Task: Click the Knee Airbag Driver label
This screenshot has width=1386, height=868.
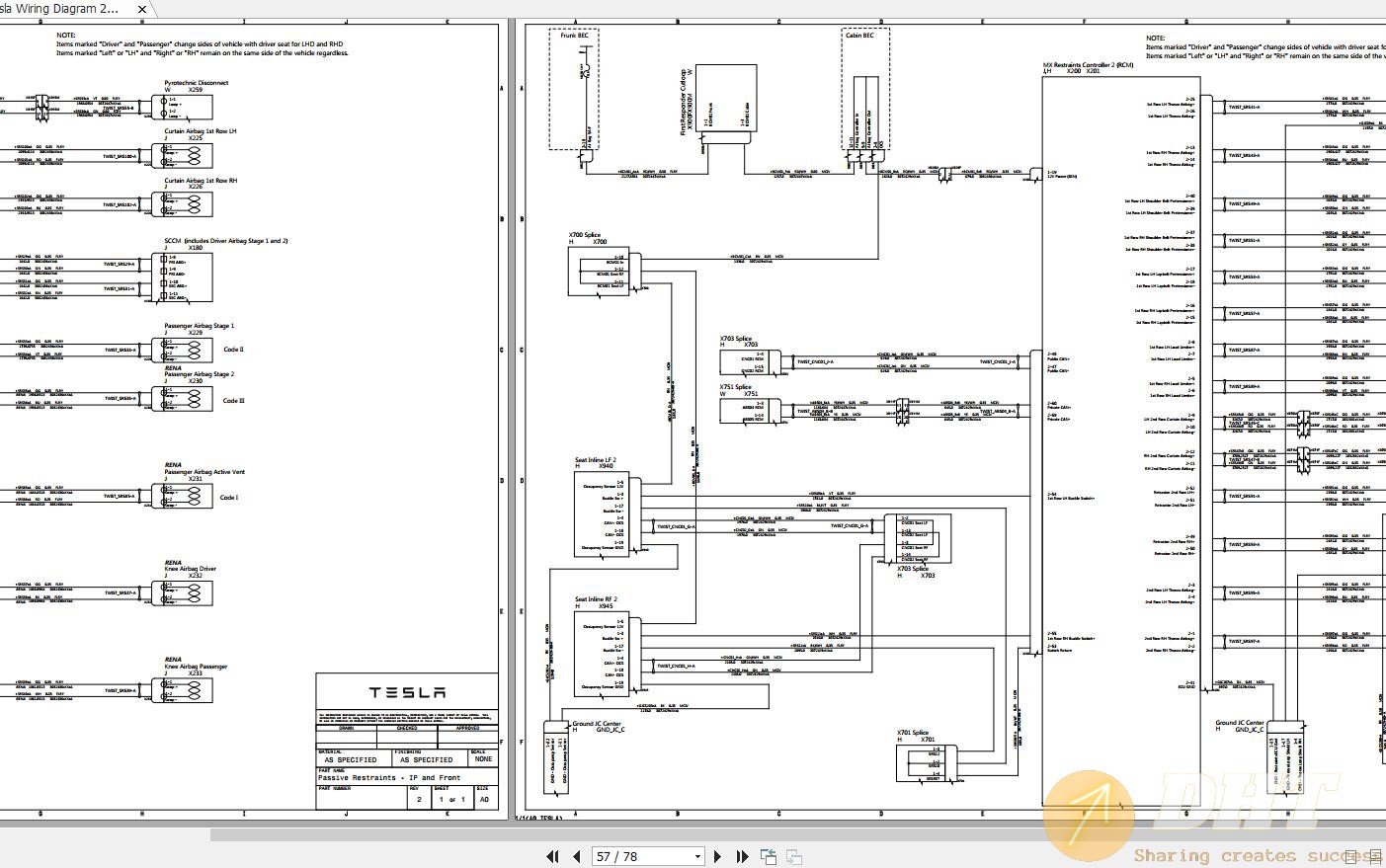Action: click(x=190, y=569)
